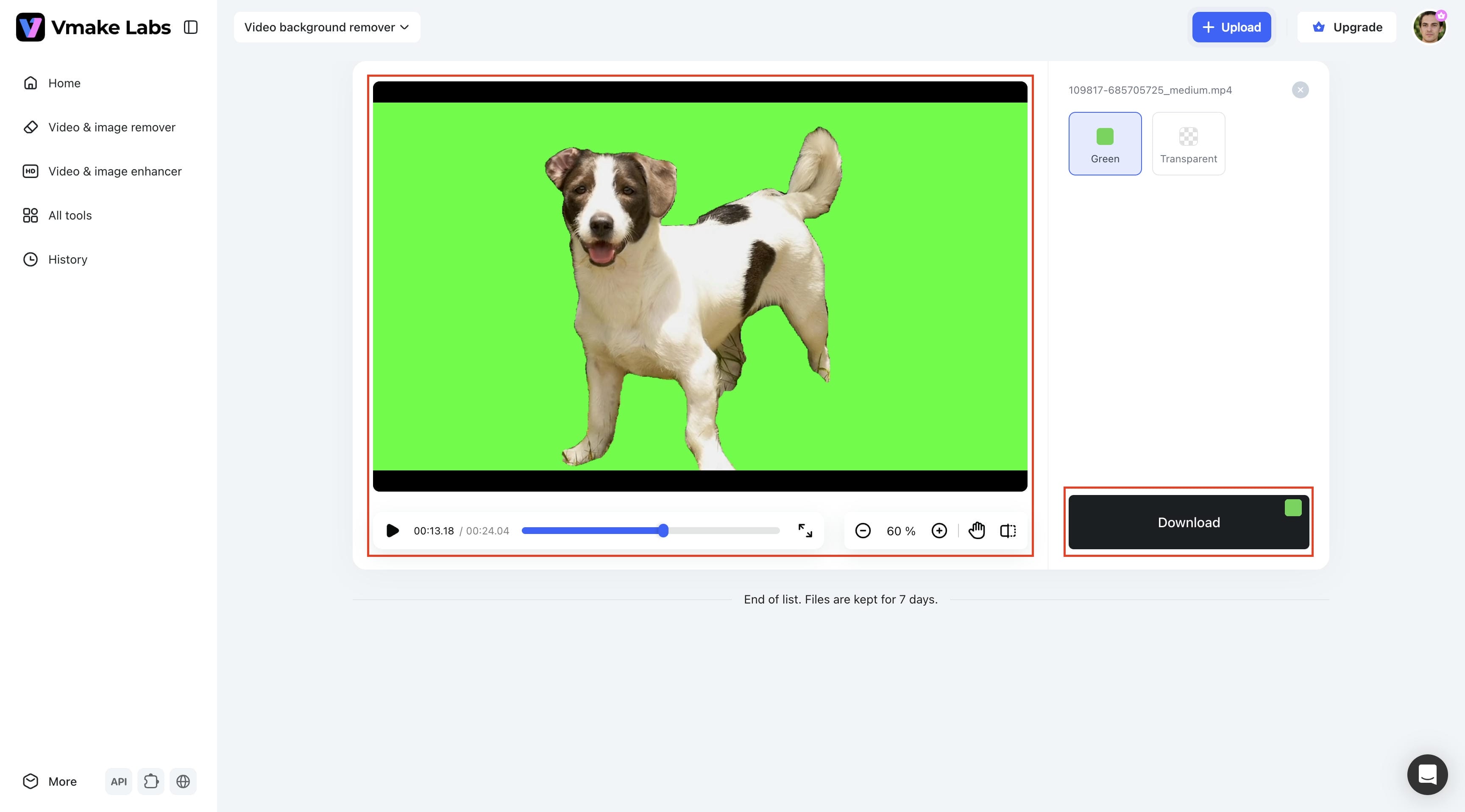Click the green badge on Download
The image size is (1465, 812).
coord(1292,507)
